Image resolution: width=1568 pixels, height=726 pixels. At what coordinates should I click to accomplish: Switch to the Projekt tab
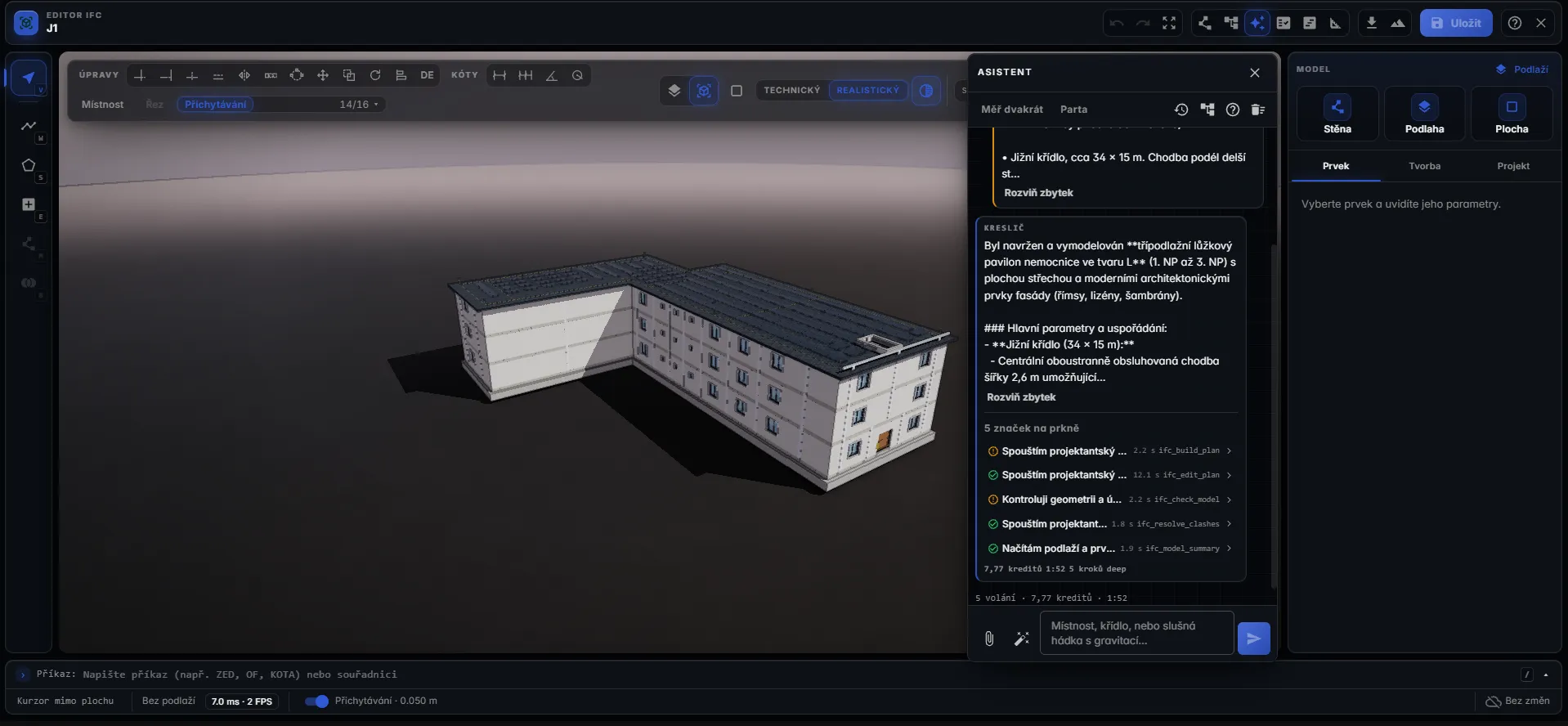1513,166
